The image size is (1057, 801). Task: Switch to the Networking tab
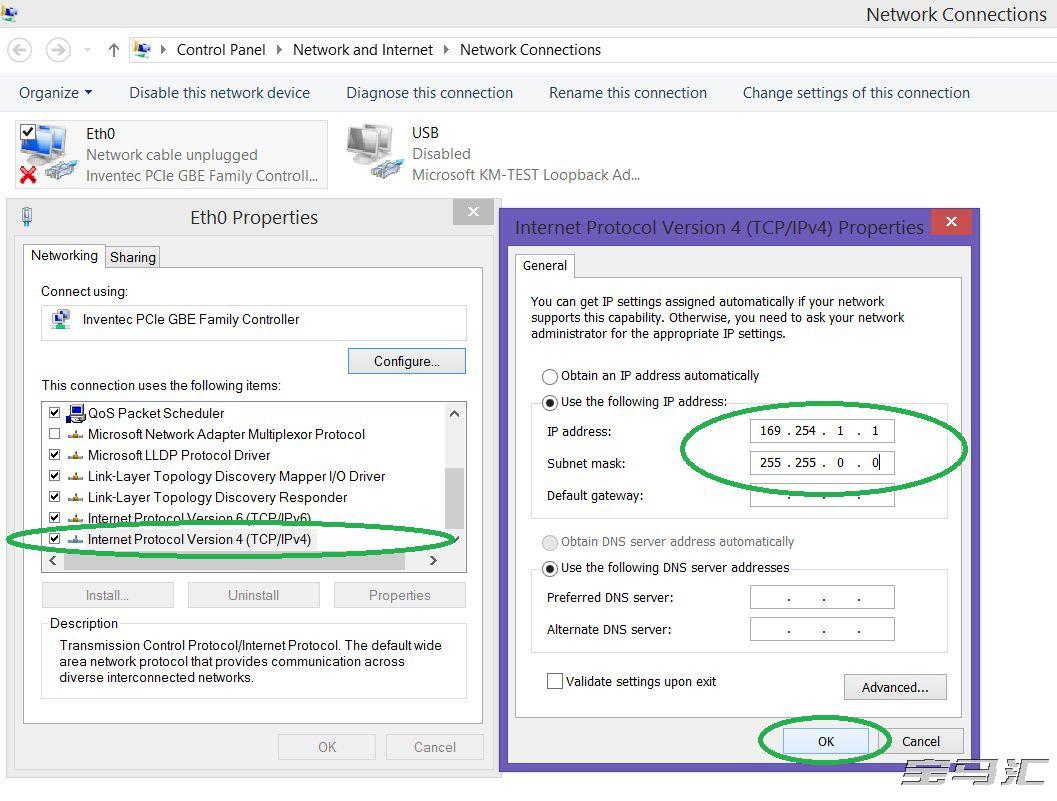(64, 256)
